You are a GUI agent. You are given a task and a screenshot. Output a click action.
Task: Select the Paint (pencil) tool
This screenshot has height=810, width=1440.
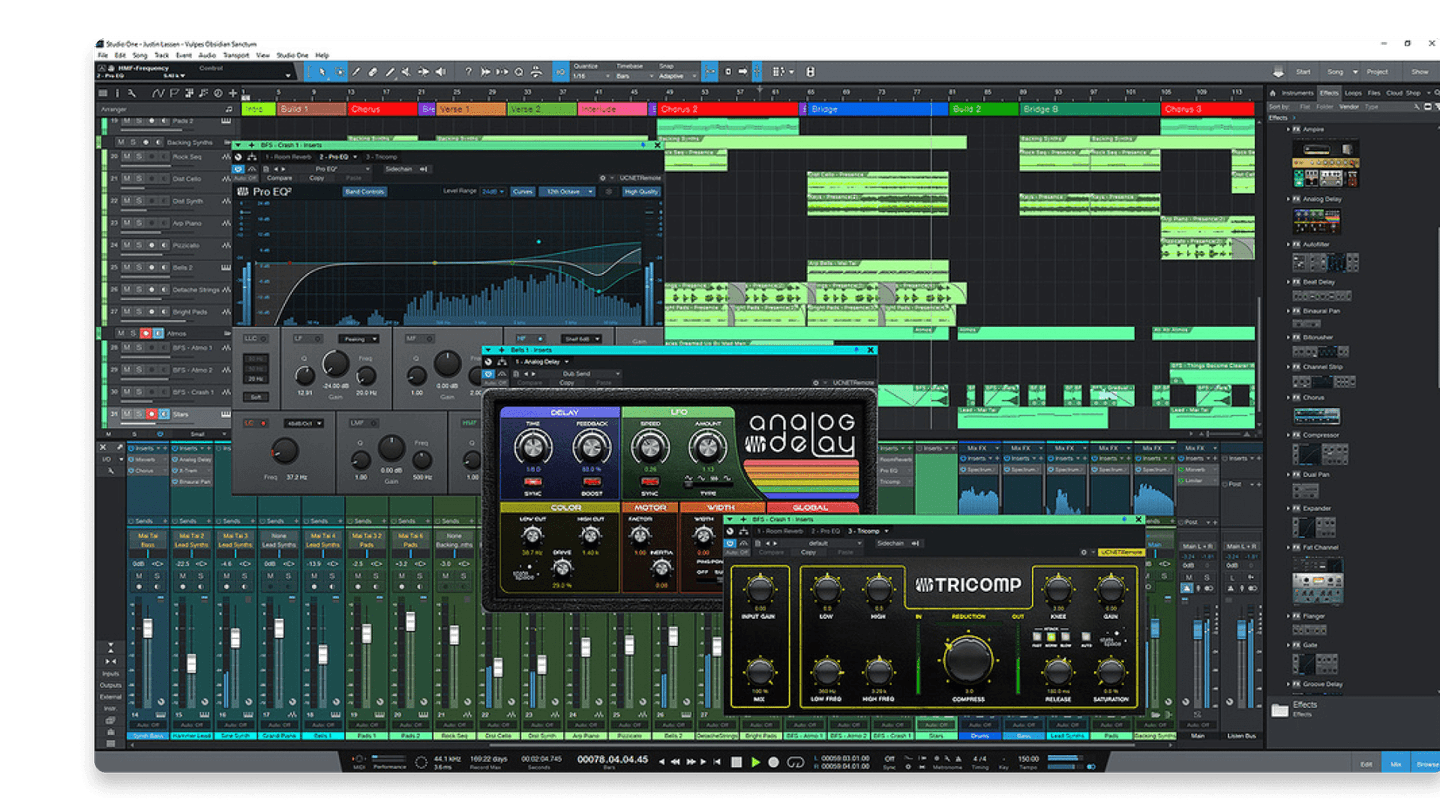click(390, 72)
